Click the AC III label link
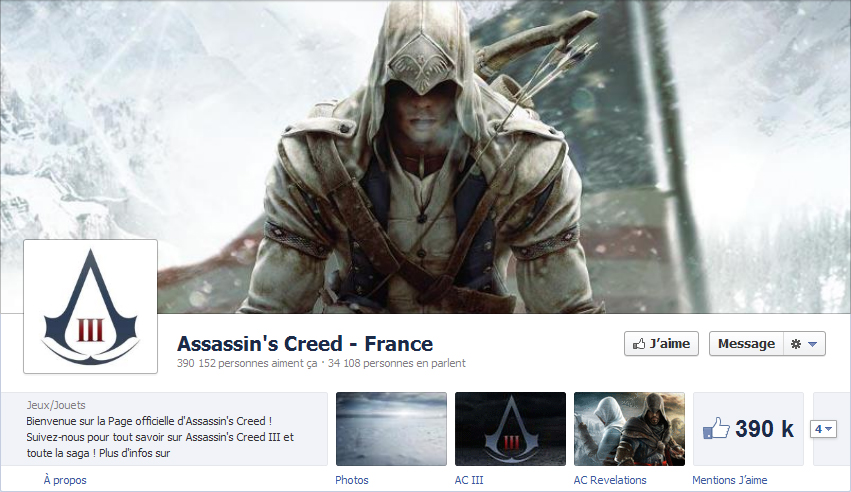The height and width of the screenshot is (492, 851). (469, 480)
